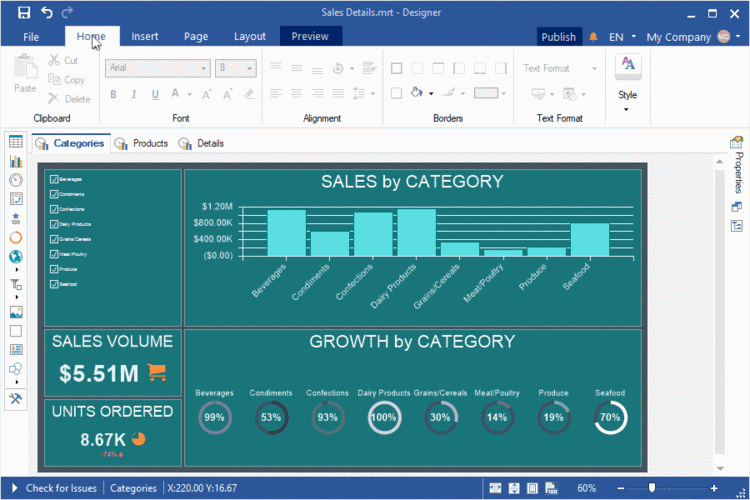750x500 pixels.
Task: Add a pivot table element from the toolbox
Action: (16, 199)
